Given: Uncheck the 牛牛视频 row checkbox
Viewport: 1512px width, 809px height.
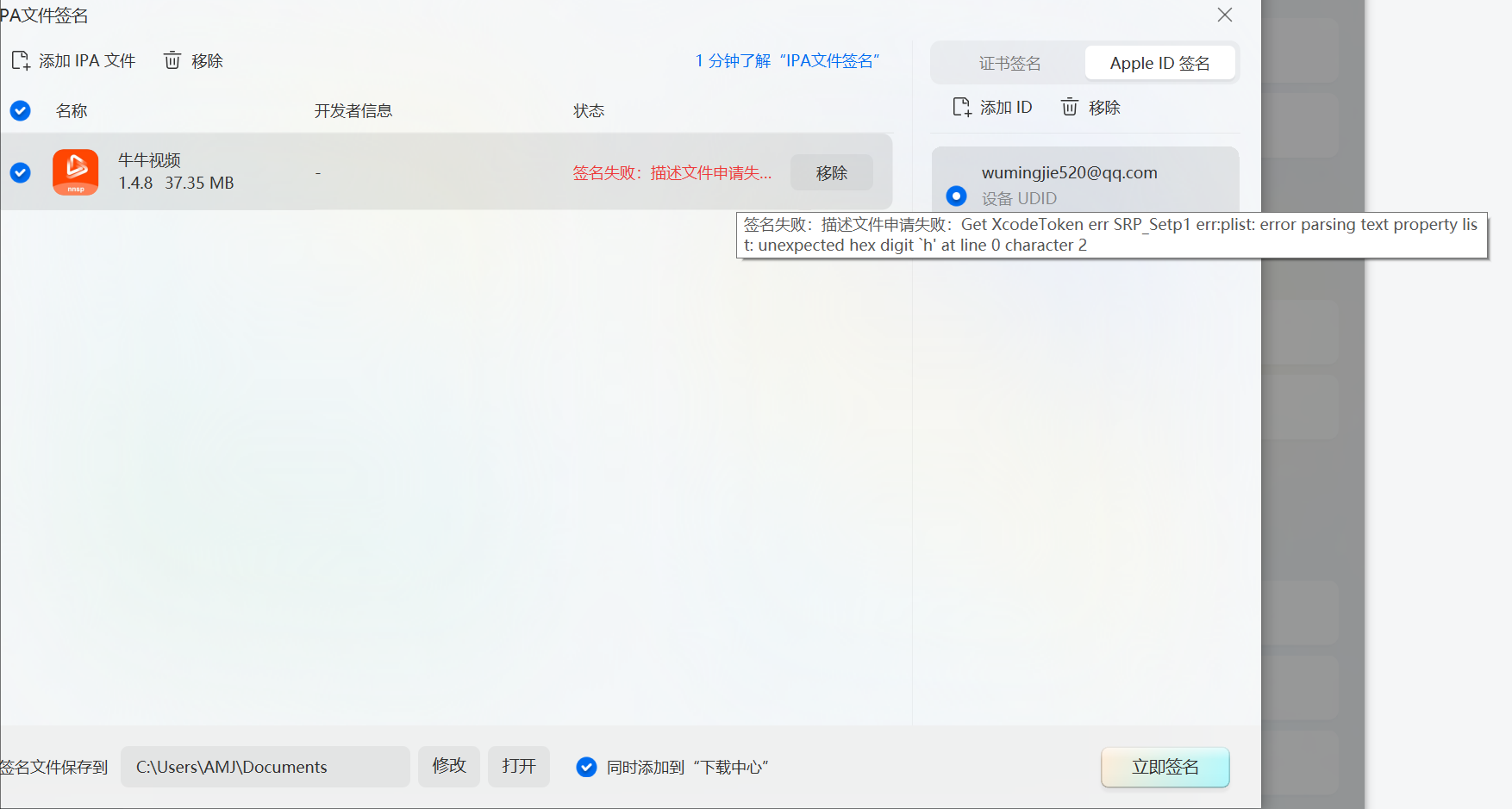Looking at the screenshot, I should coord(20,172).
